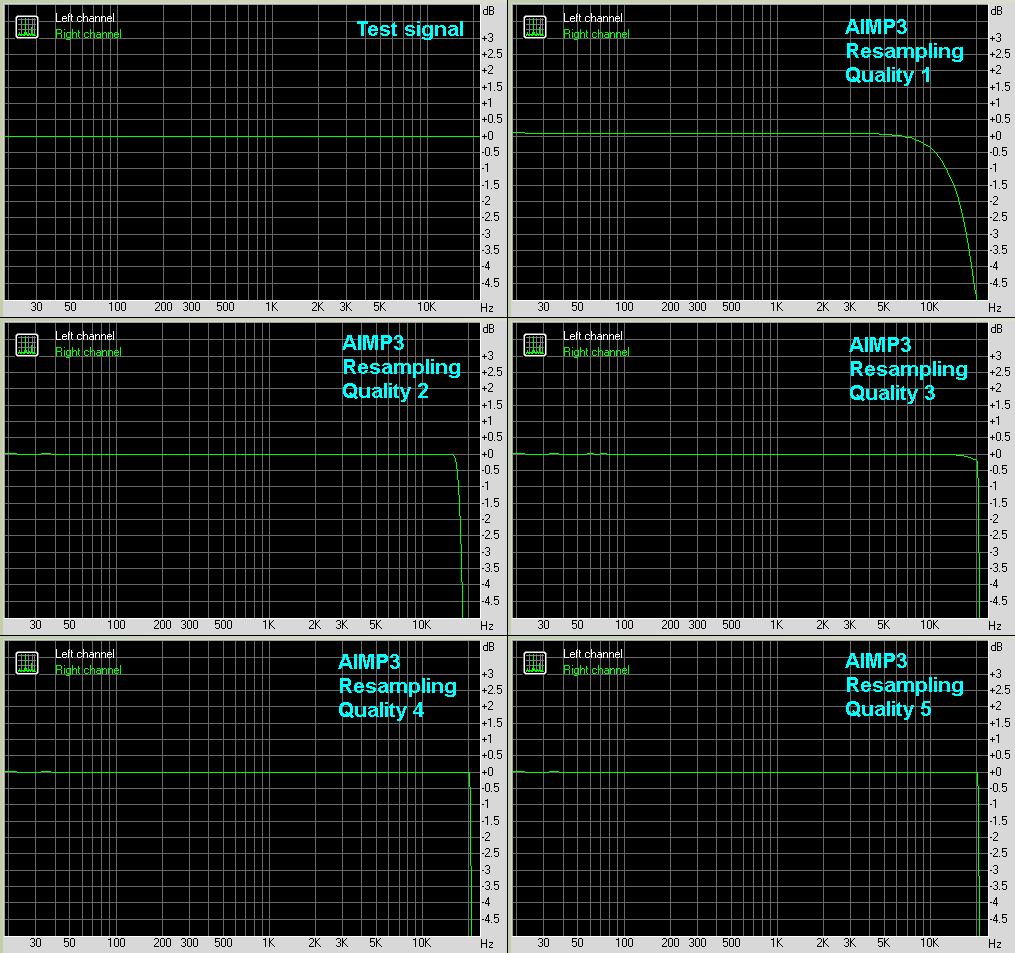Click the "Hz" axis label in Test signal panel
Screen dimensions: 1015x953
click(x=487, y=308)
